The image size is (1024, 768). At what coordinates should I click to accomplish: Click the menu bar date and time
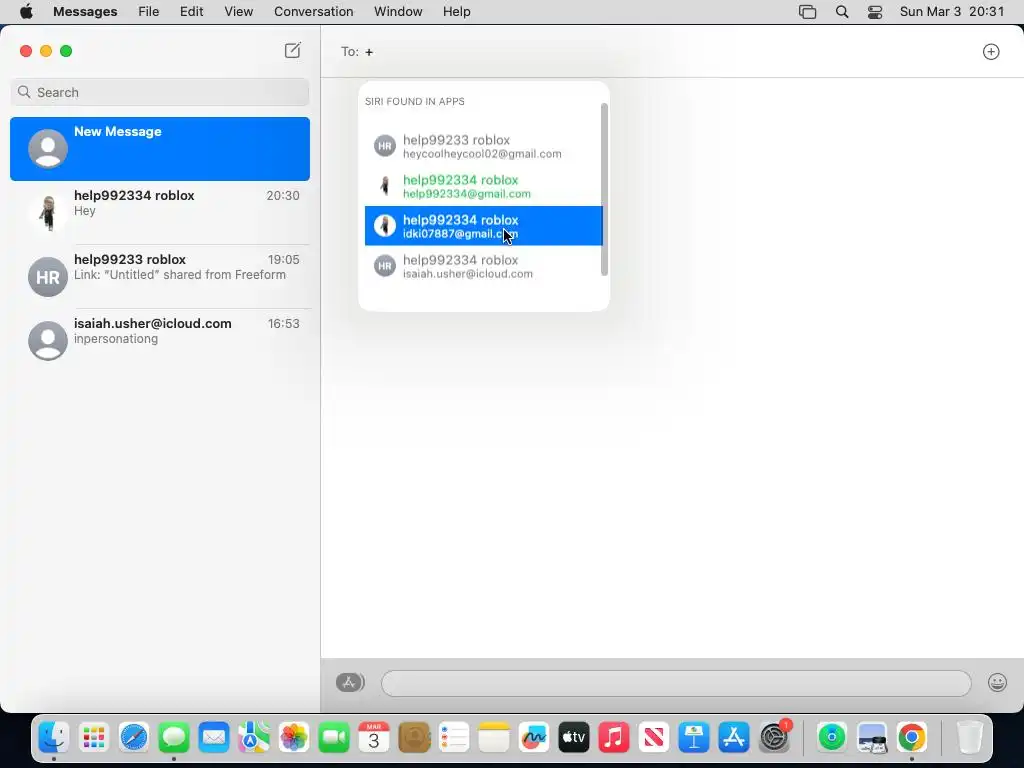point(952,12)
